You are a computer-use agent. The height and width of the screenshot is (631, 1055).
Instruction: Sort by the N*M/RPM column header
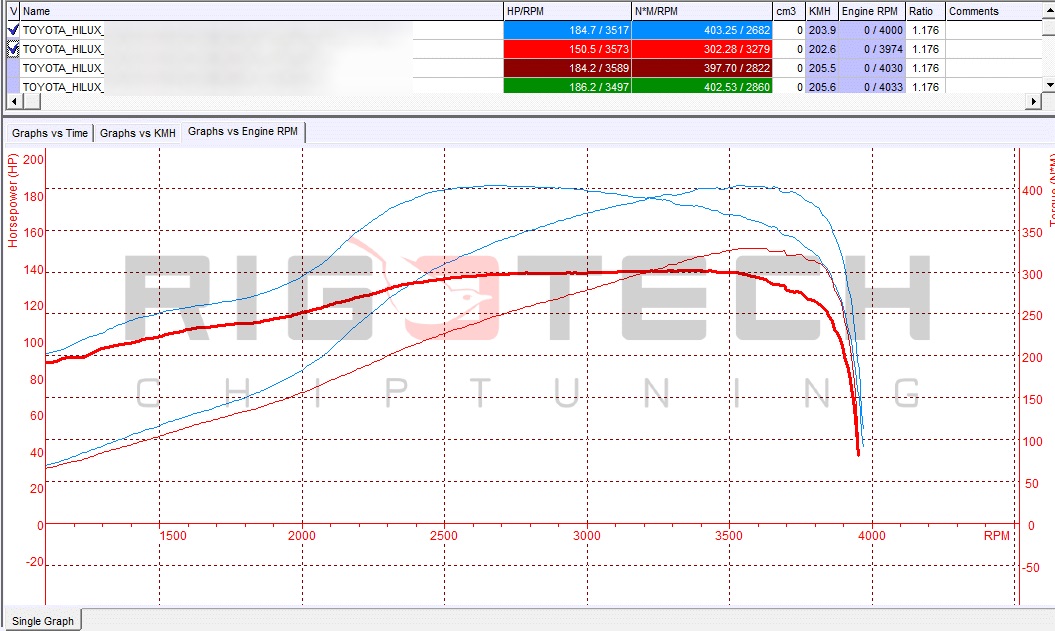pos(702,11)
